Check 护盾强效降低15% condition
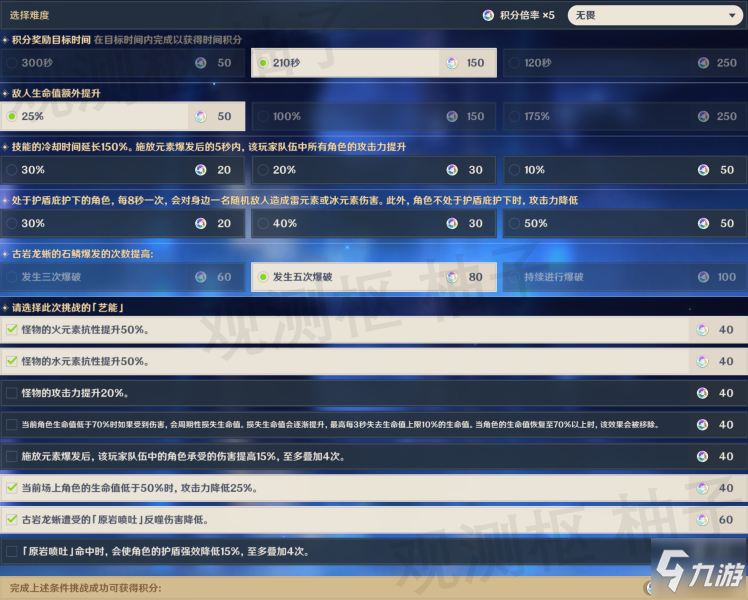 (x=12, y=551)
